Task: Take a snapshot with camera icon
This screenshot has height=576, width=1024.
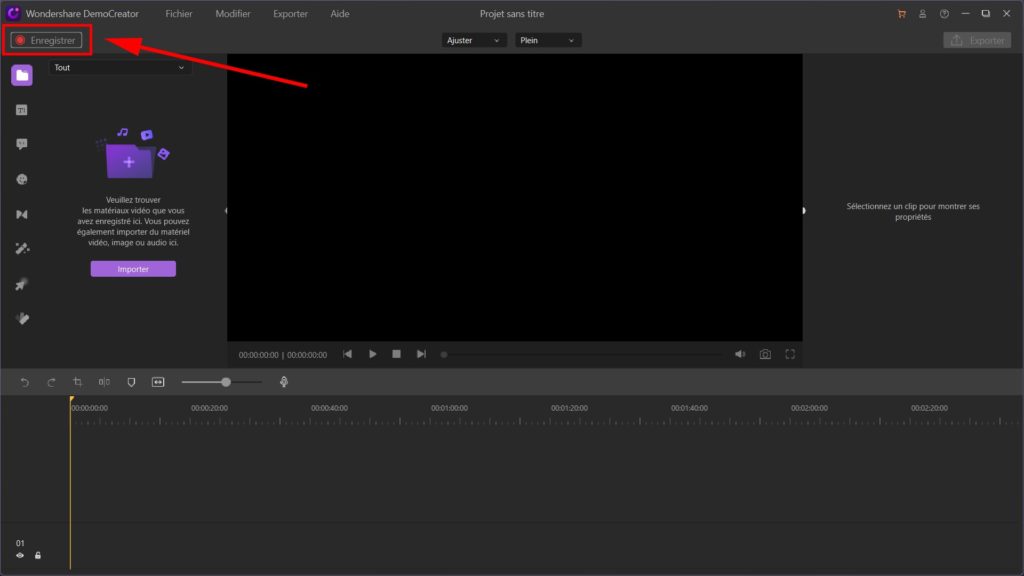Action: 765,355
